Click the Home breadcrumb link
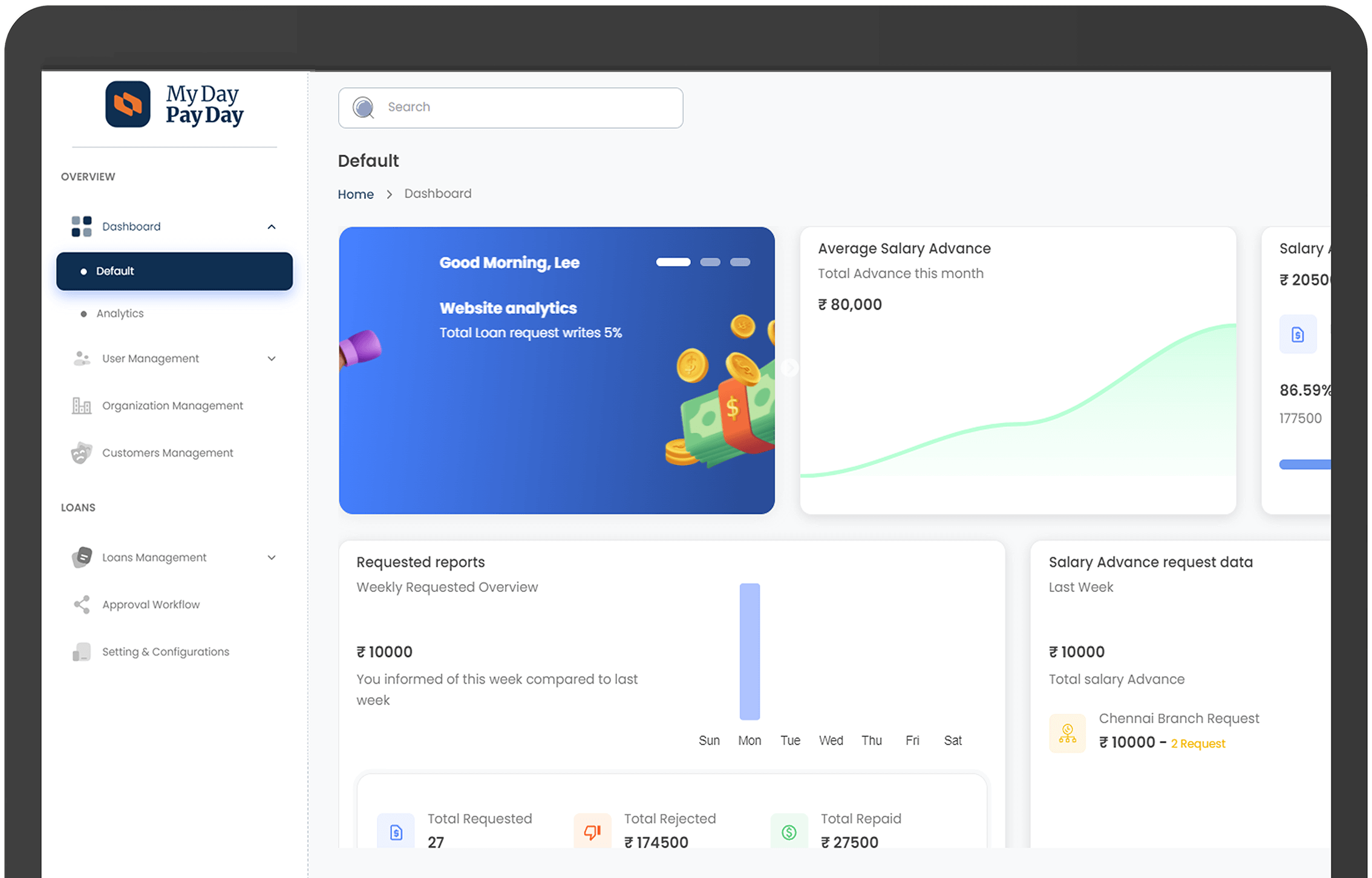Image resolution: width=1372 pixels, height=878 pixels. coord(356,194)
